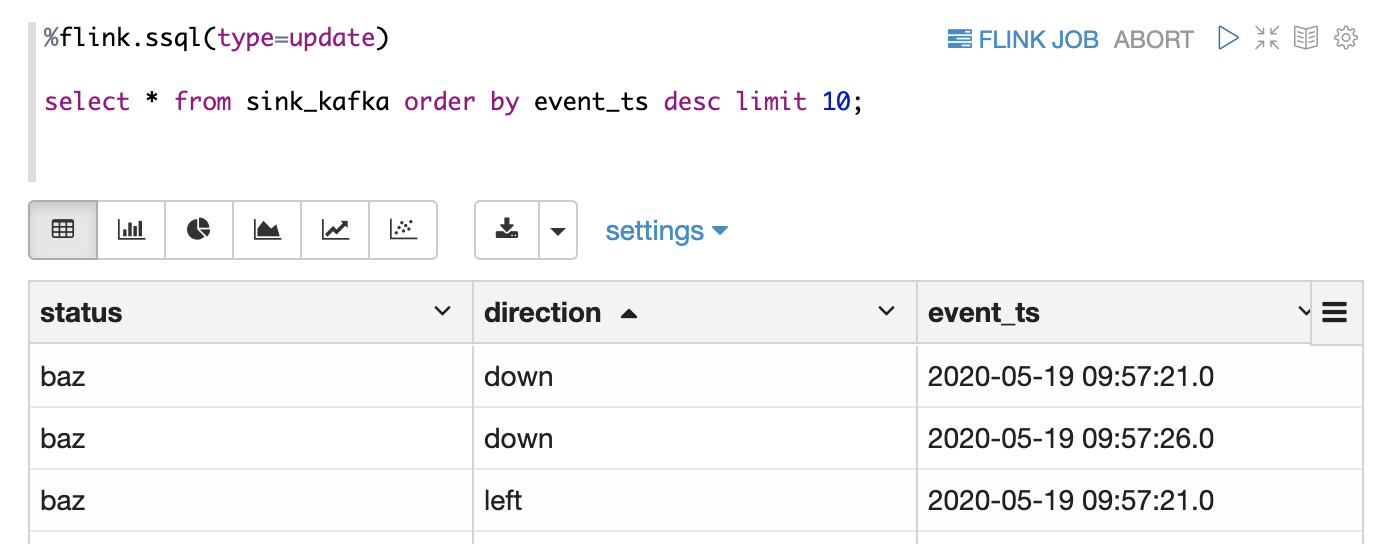Open the table grid hamburger menu

click(1335, 313)
